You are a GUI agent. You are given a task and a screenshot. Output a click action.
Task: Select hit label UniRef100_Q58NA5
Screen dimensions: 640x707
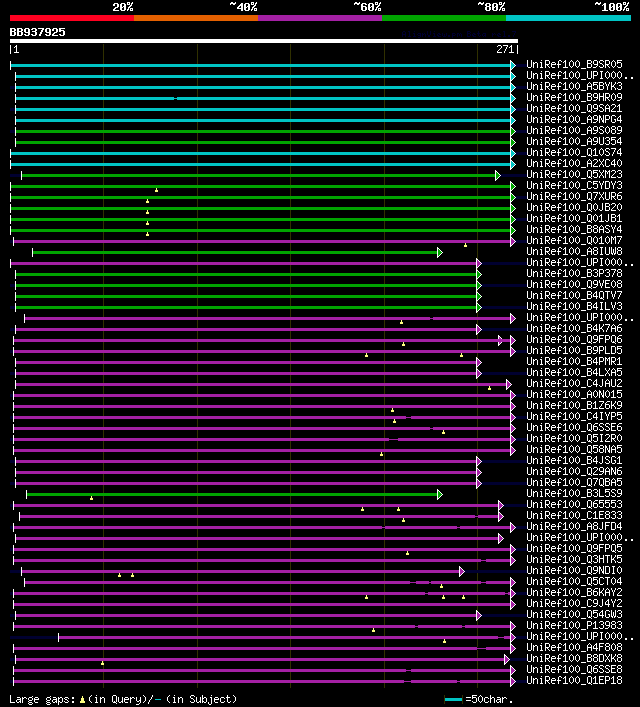click(574, 450)
